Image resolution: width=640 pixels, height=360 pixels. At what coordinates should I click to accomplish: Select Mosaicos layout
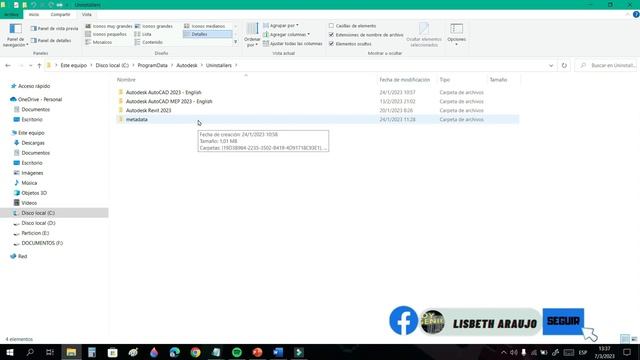click(x=98, y=42)
